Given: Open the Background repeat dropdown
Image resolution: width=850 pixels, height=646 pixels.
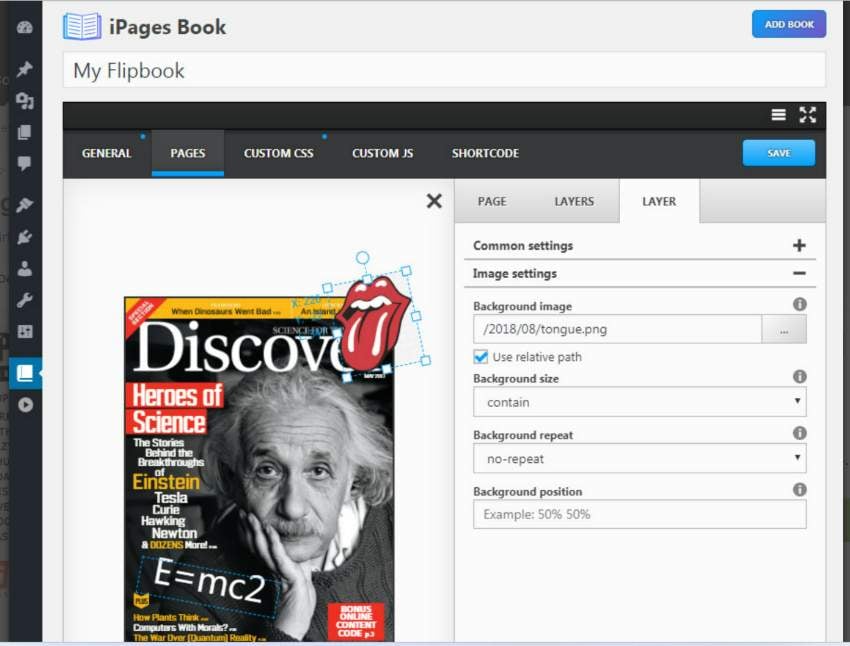Looking at the screenshot, I should (639, 459).
